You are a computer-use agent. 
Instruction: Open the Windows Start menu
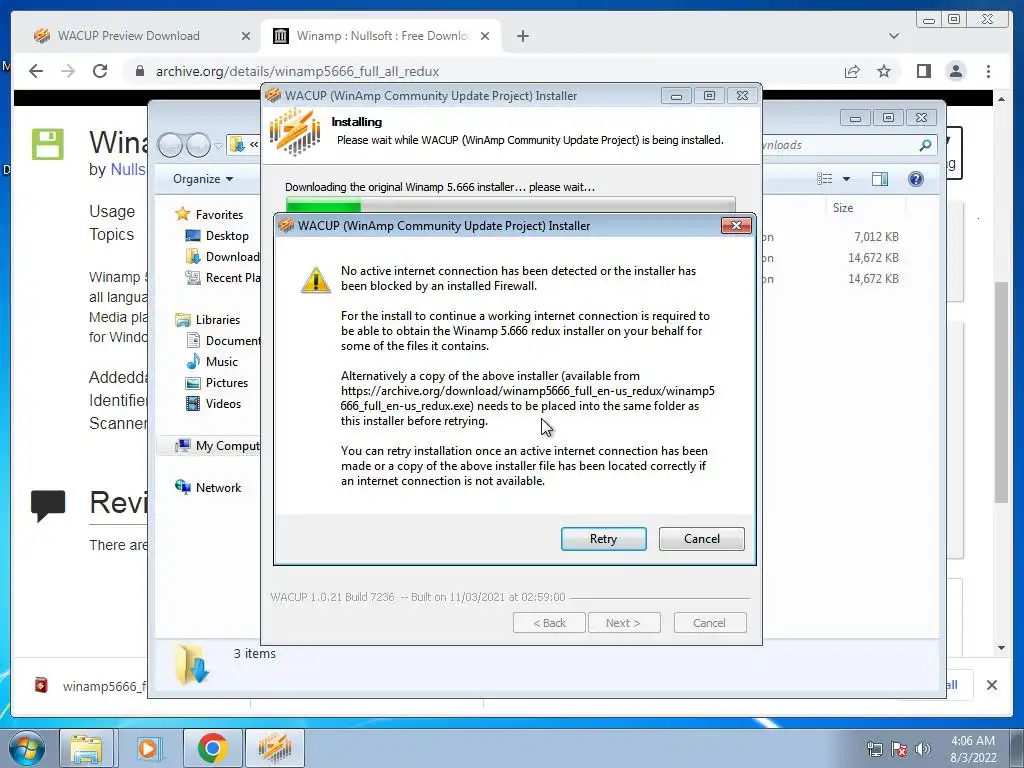click(x=27, y=748)
